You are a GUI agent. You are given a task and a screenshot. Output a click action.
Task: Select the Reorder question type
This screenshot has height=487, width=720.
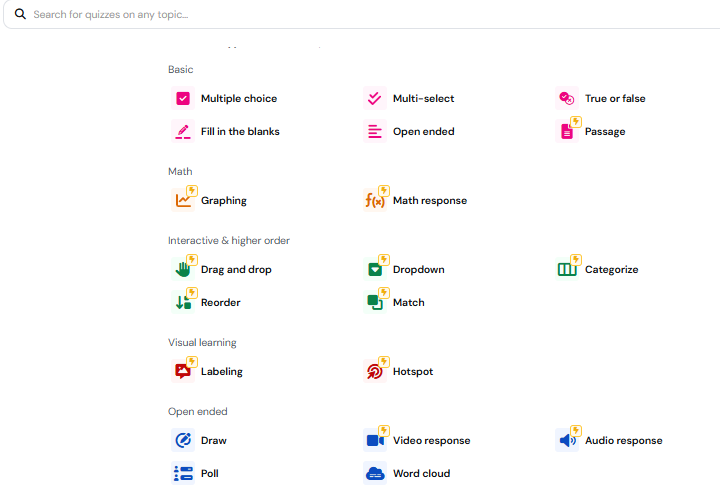click(220, 303)
